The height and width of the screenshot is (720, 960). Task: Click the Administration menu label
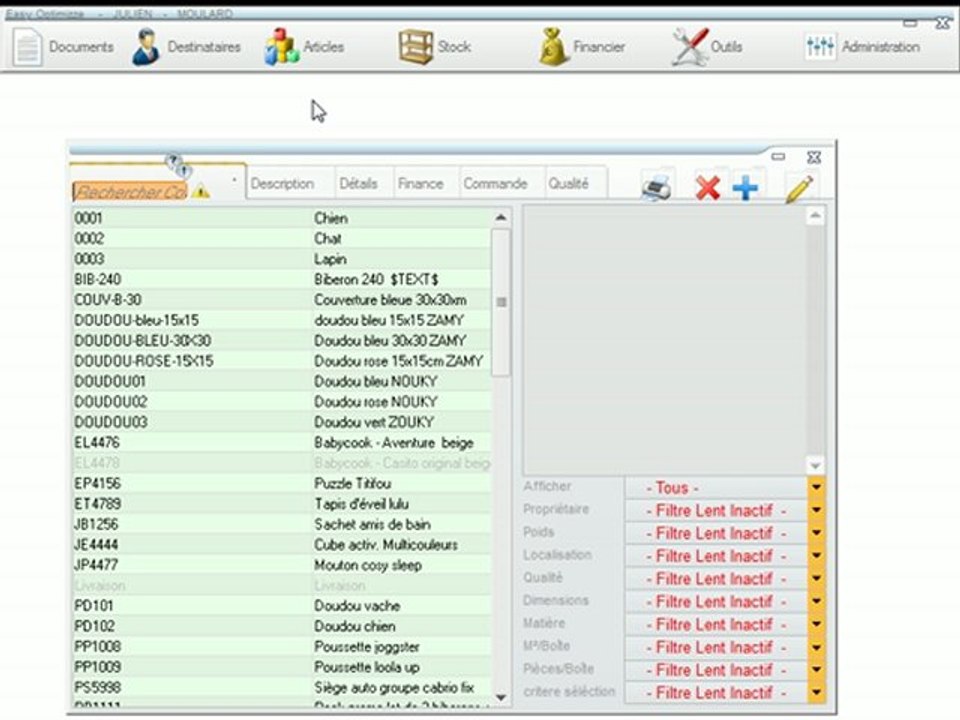(x=880, y=47)
